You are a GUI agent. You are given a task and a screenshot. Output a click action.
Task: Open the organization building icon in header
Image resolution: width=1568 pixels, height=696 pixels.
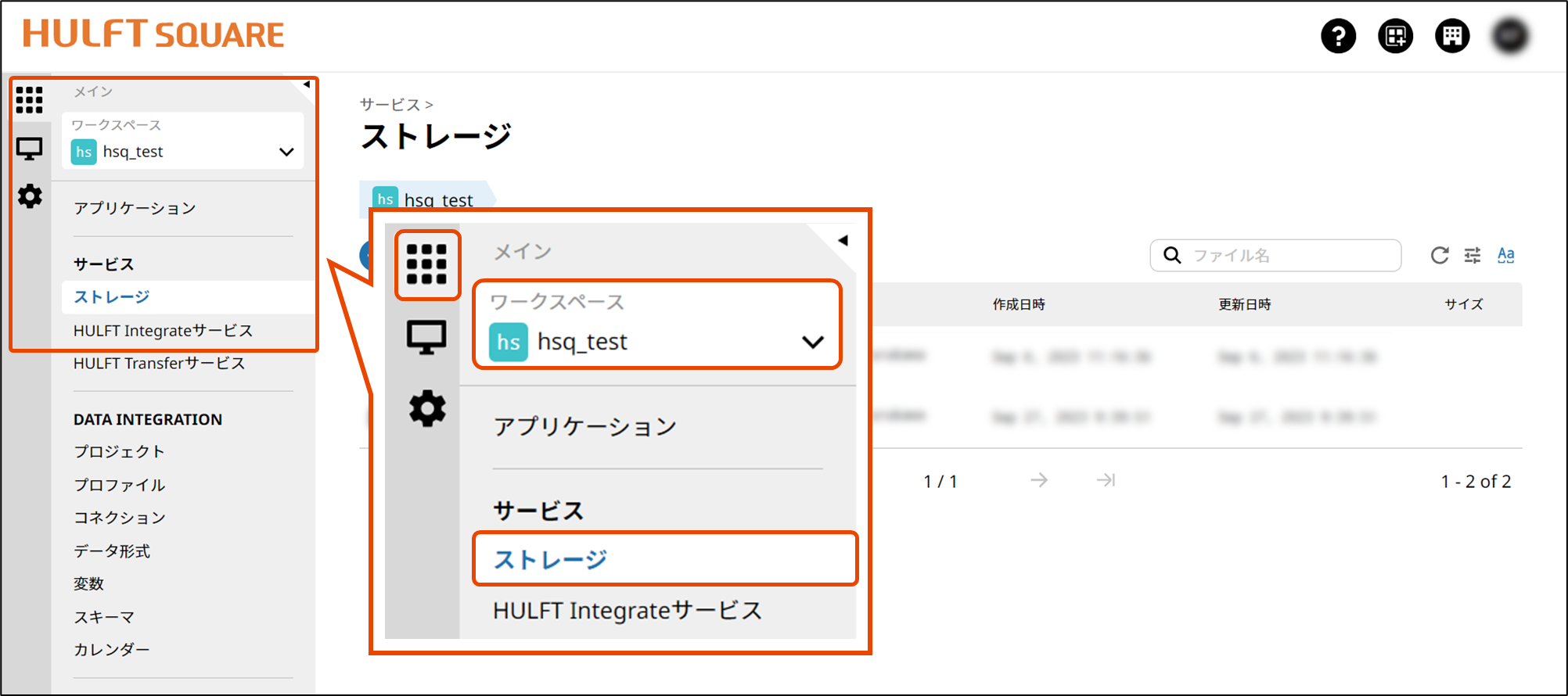point(1452,36)
